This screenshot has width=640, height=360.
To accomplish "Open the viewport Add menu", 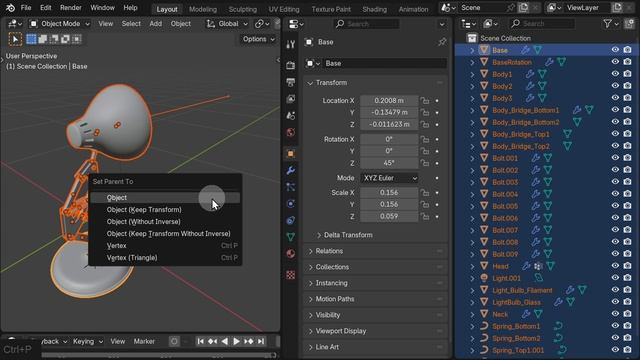I will pyautogui.click(x=156, y=24).
